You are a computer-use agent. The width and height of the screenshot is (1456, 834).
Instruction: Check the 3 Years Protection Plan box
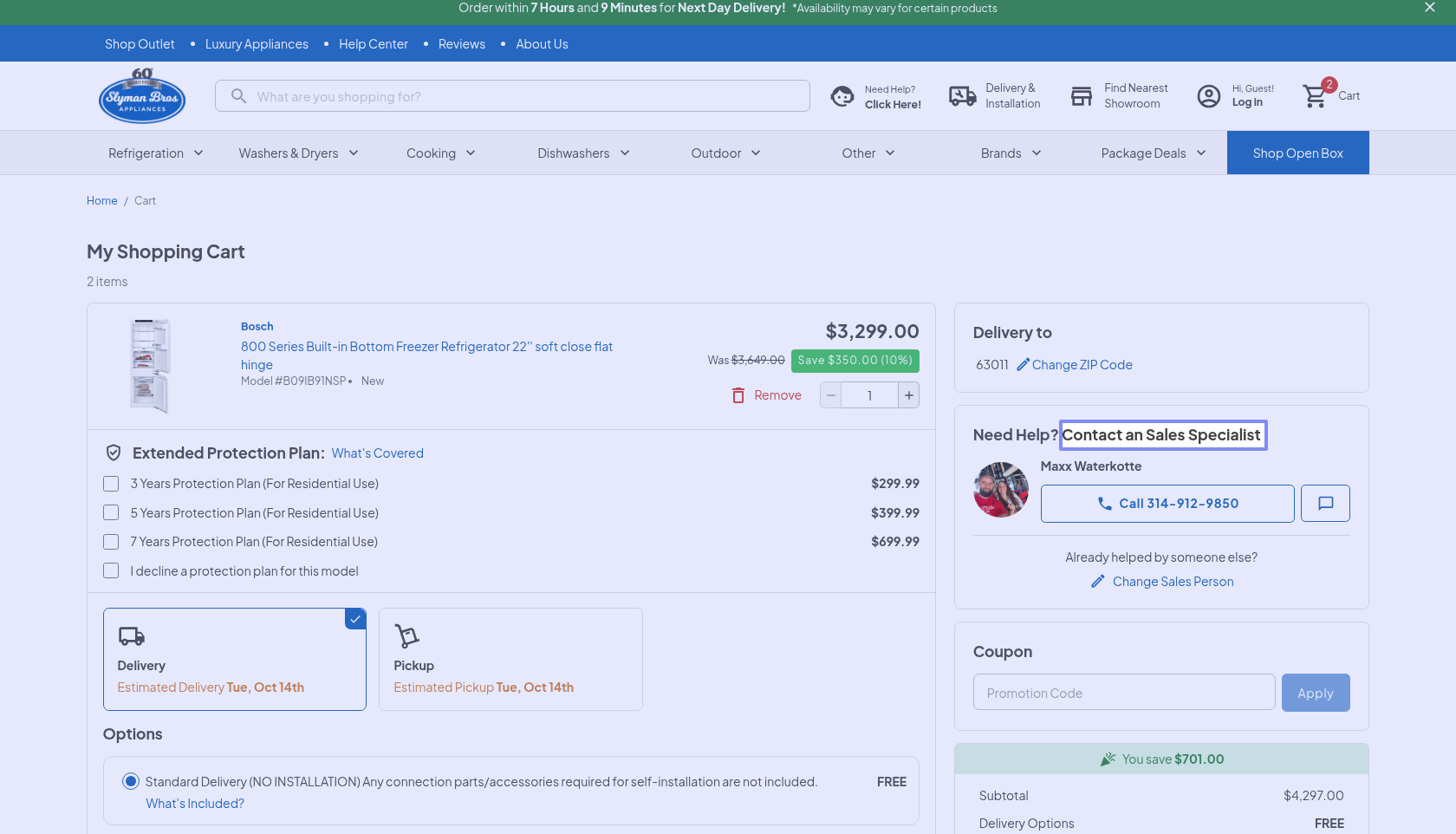111,484
